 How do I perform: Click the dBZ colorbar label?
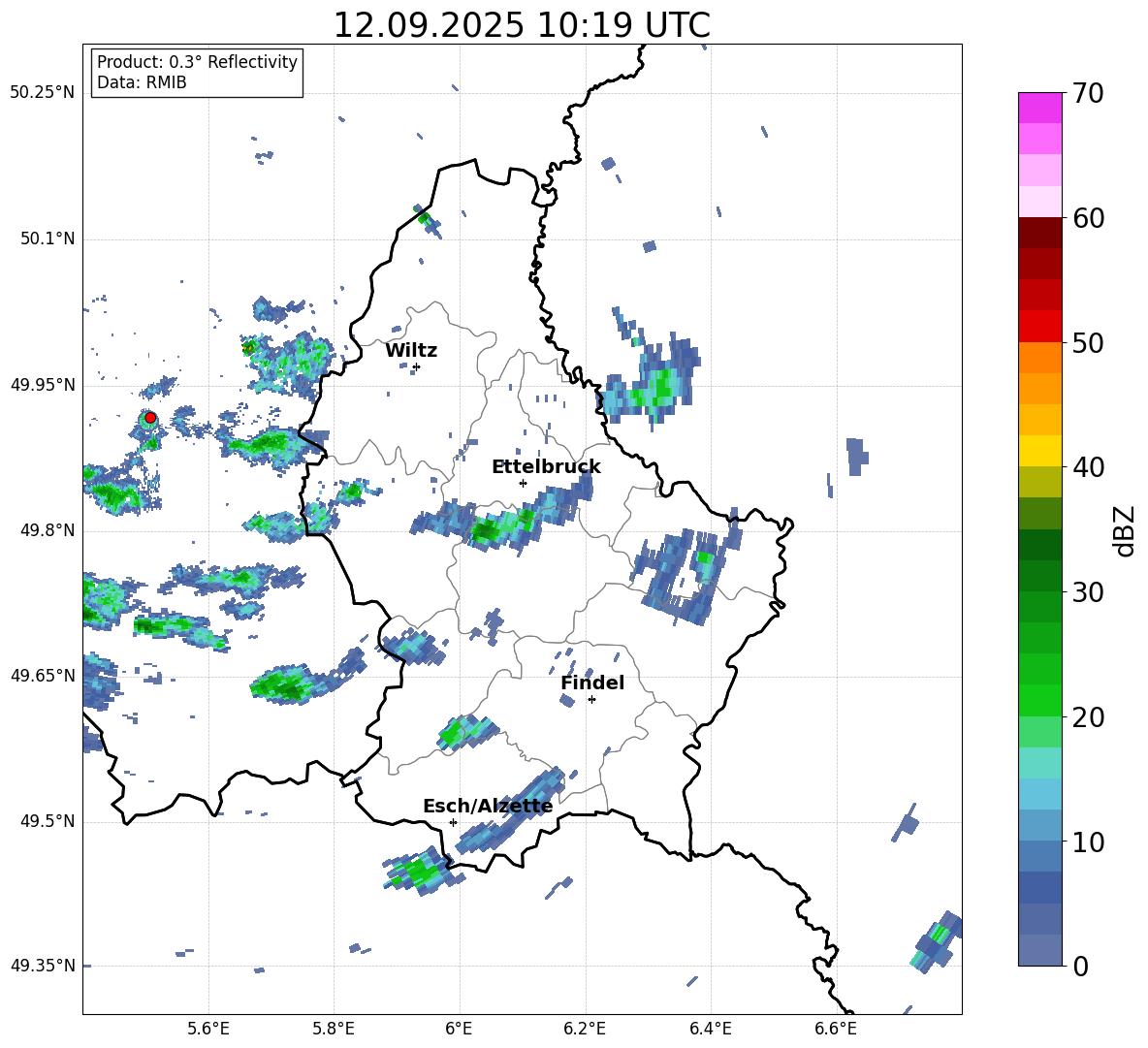[1126, 530]
